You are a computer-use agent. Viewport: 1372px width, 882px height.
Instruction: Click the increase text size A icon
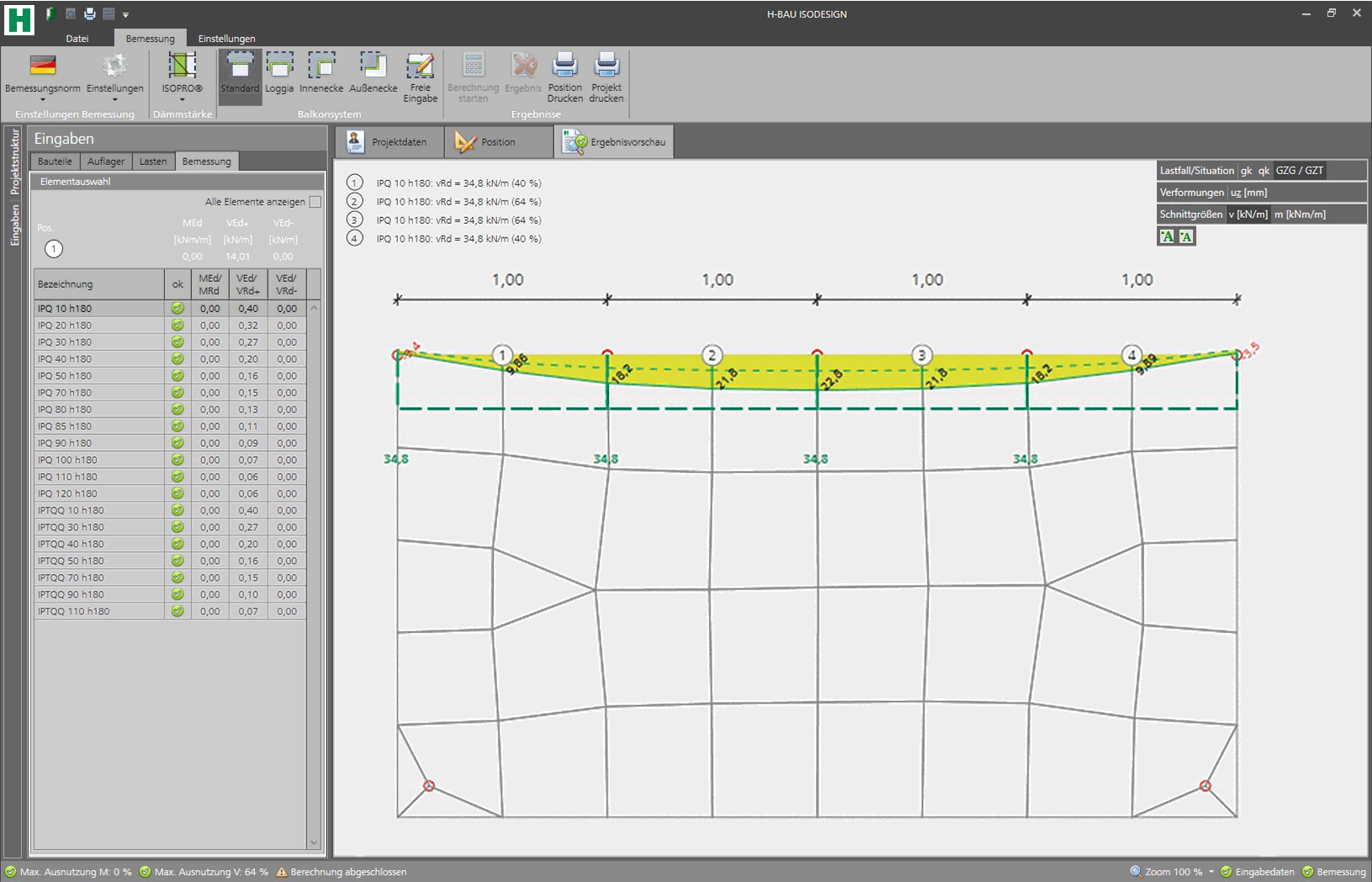pos(1168,236)
